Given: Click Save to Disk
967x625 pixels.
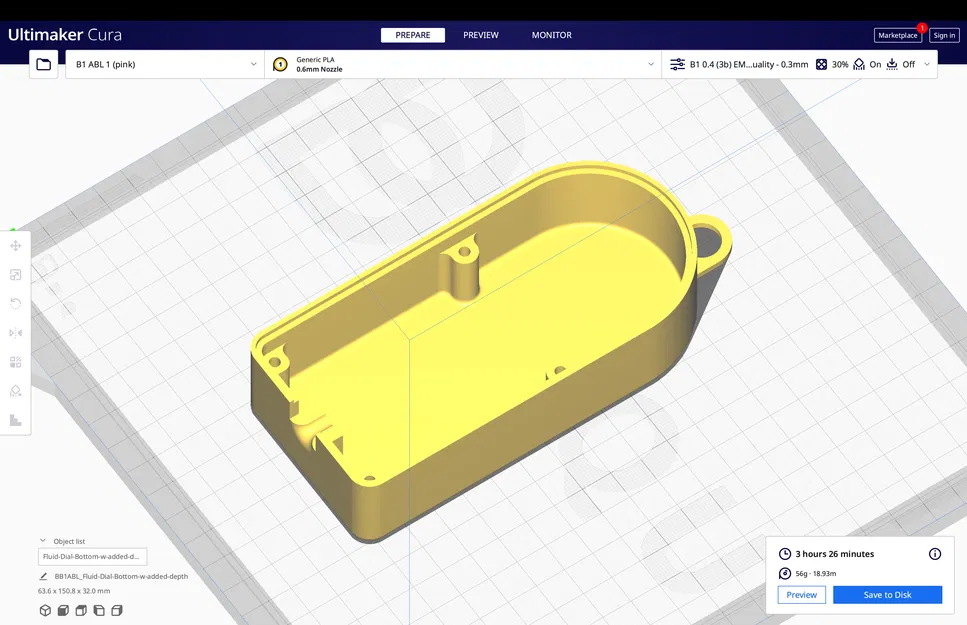Looking at the screenshot, I should click(x=887, y=595).
